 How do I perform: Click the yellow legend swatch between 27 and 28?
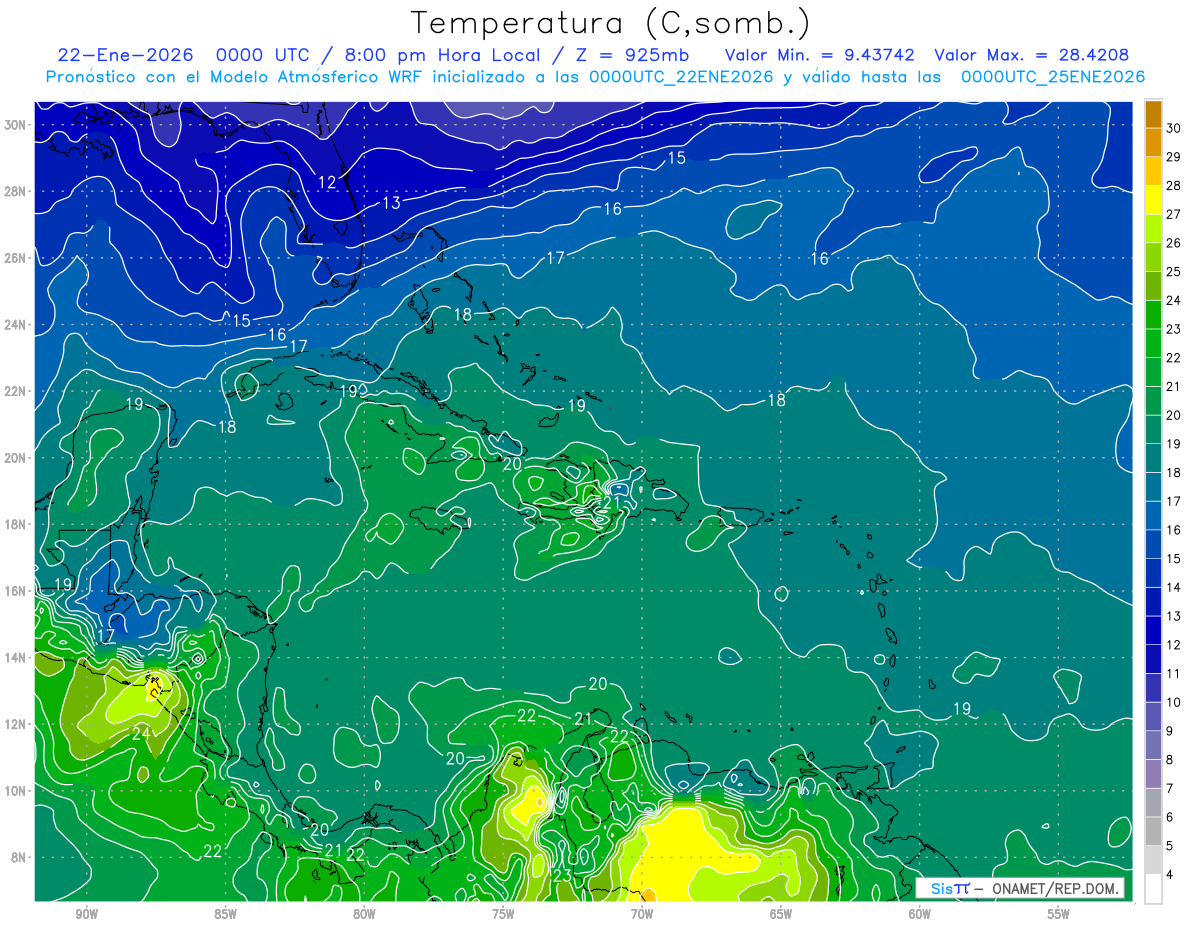(x=1153, y=200)
